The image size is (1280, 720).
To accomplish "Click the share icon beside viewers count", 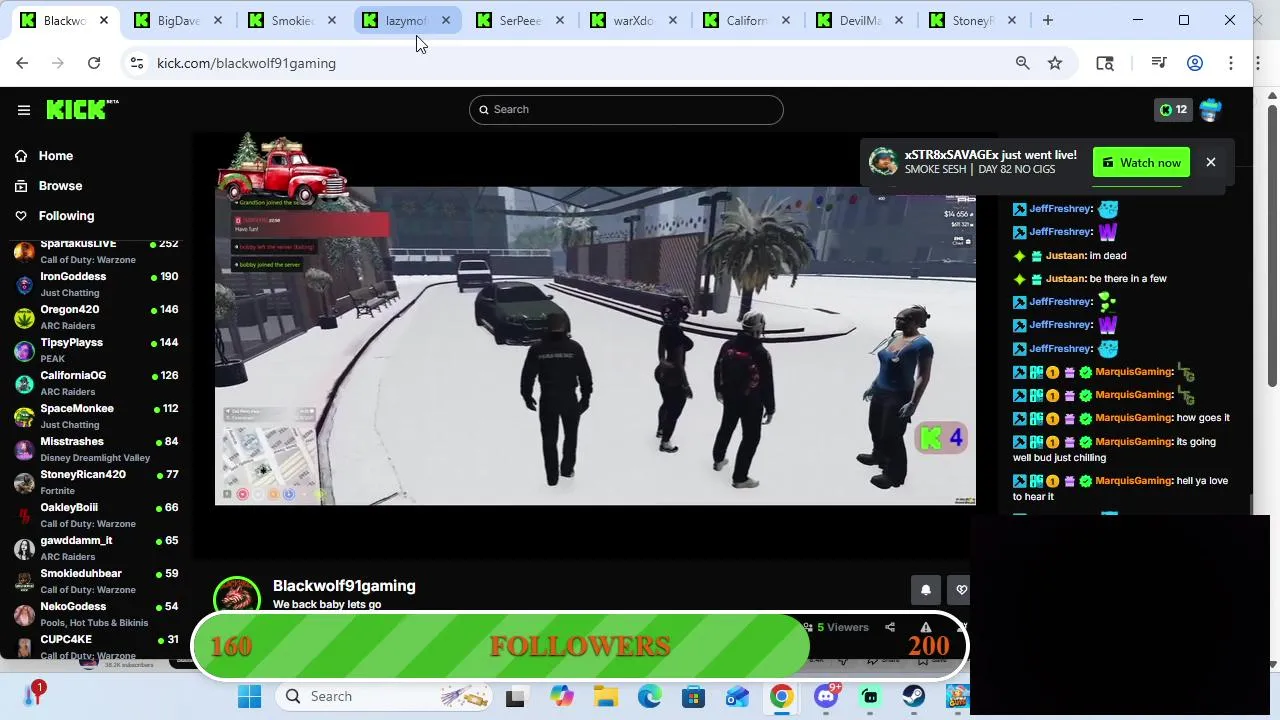I will [890, 627].
